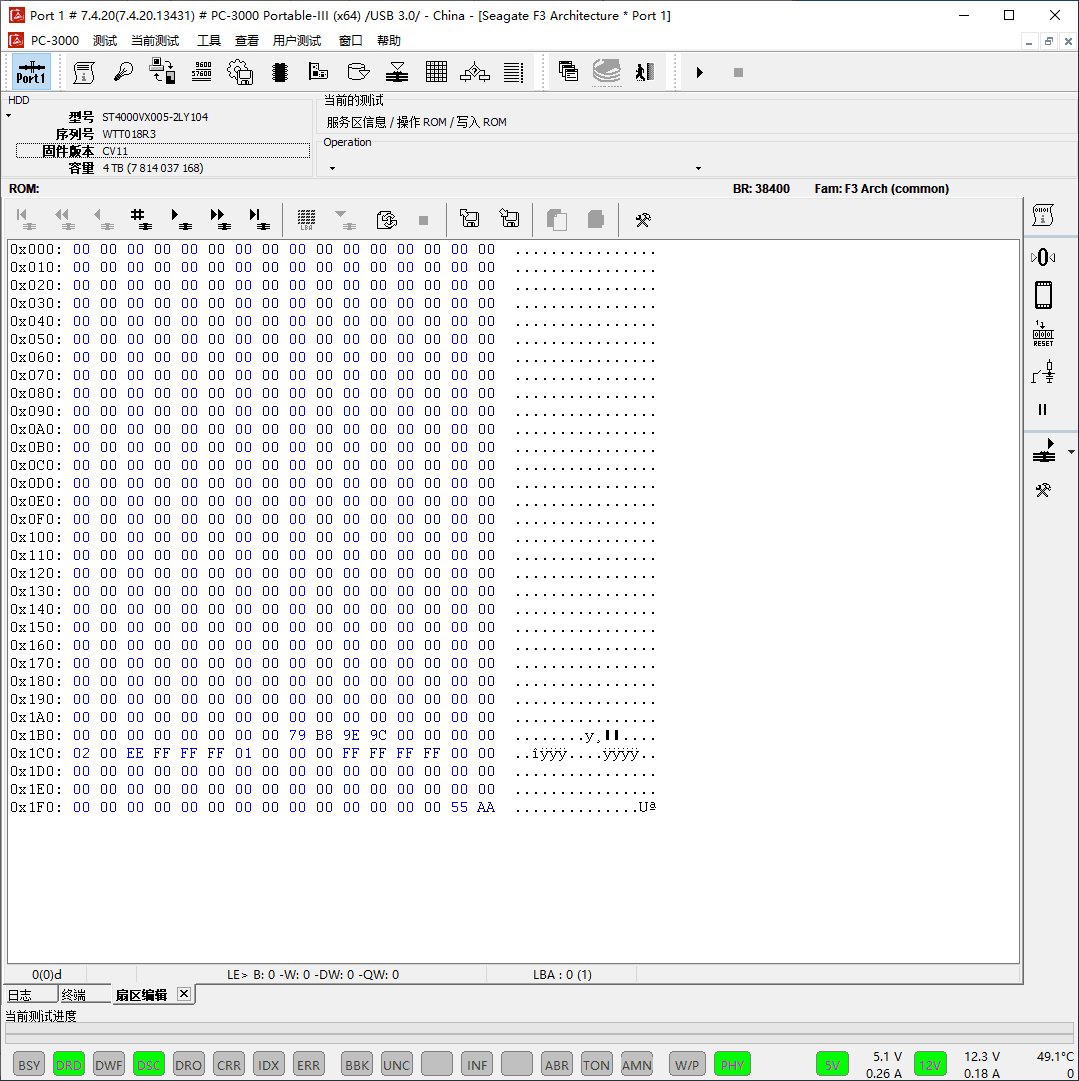The height and width of the screenshot is (1081, 1079).
Task: Go to next sector in editor toolbar
Action: coord(181,219)
